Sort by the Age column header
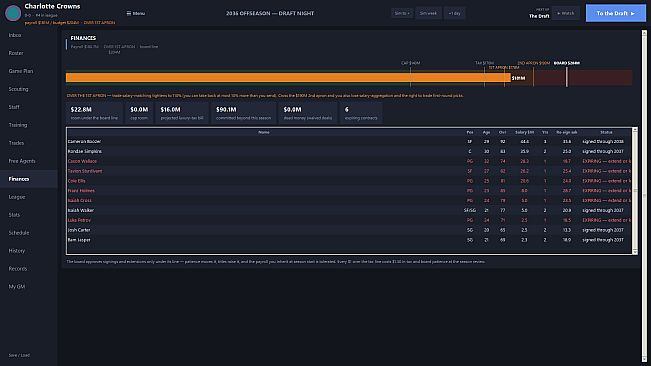 click(x=486, y=132)
